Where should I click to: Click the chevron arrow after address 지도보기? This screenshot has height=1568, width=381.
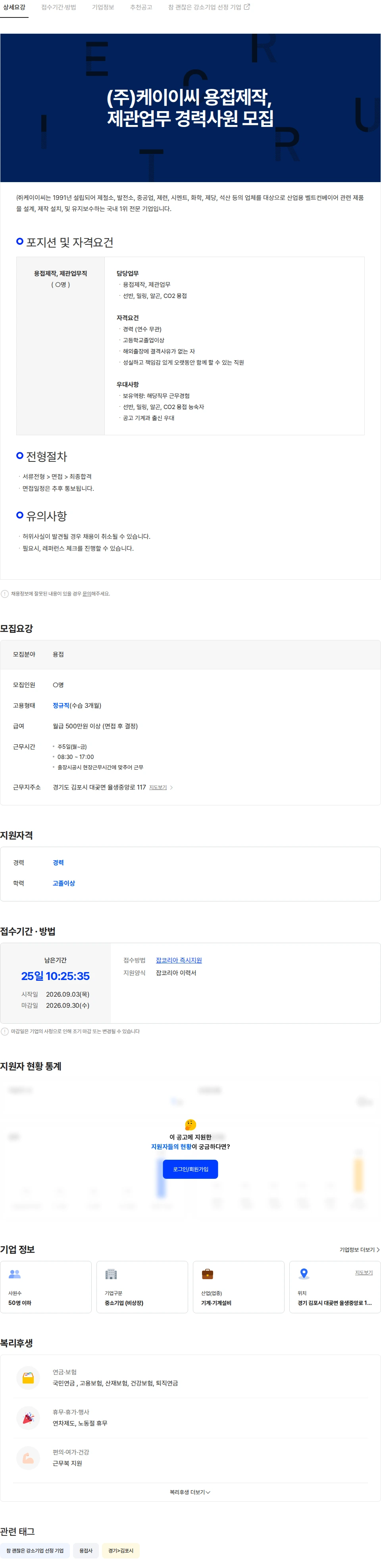(x=171, y=788)
